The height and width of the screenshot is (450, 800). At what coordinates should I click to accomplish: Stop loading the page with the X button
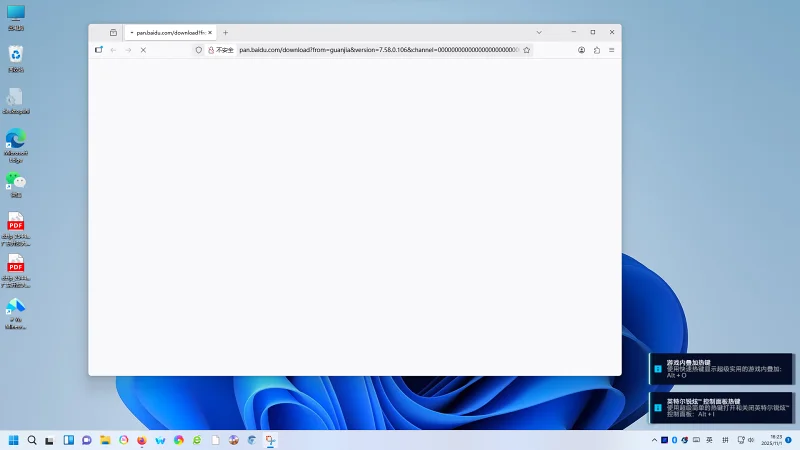coord(143,50)
